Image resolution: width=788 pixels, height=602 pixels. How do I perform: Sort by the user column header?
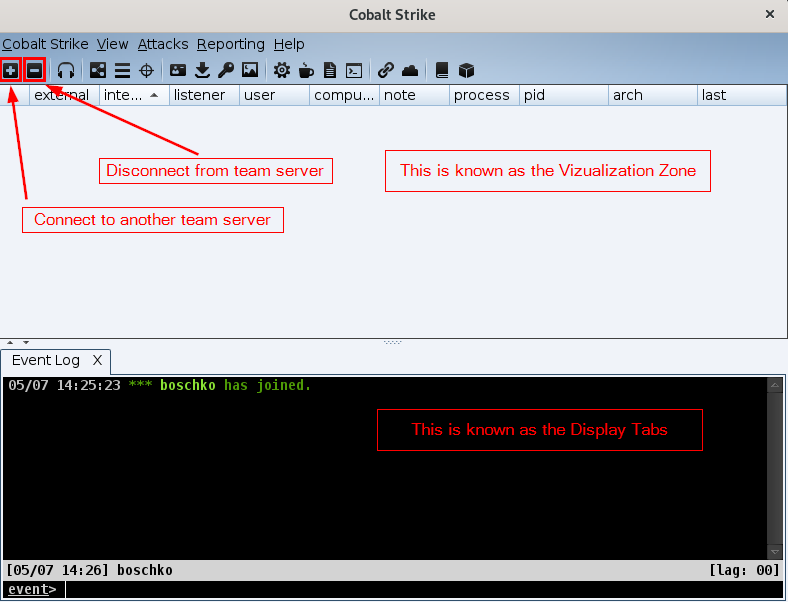point(274,95)
